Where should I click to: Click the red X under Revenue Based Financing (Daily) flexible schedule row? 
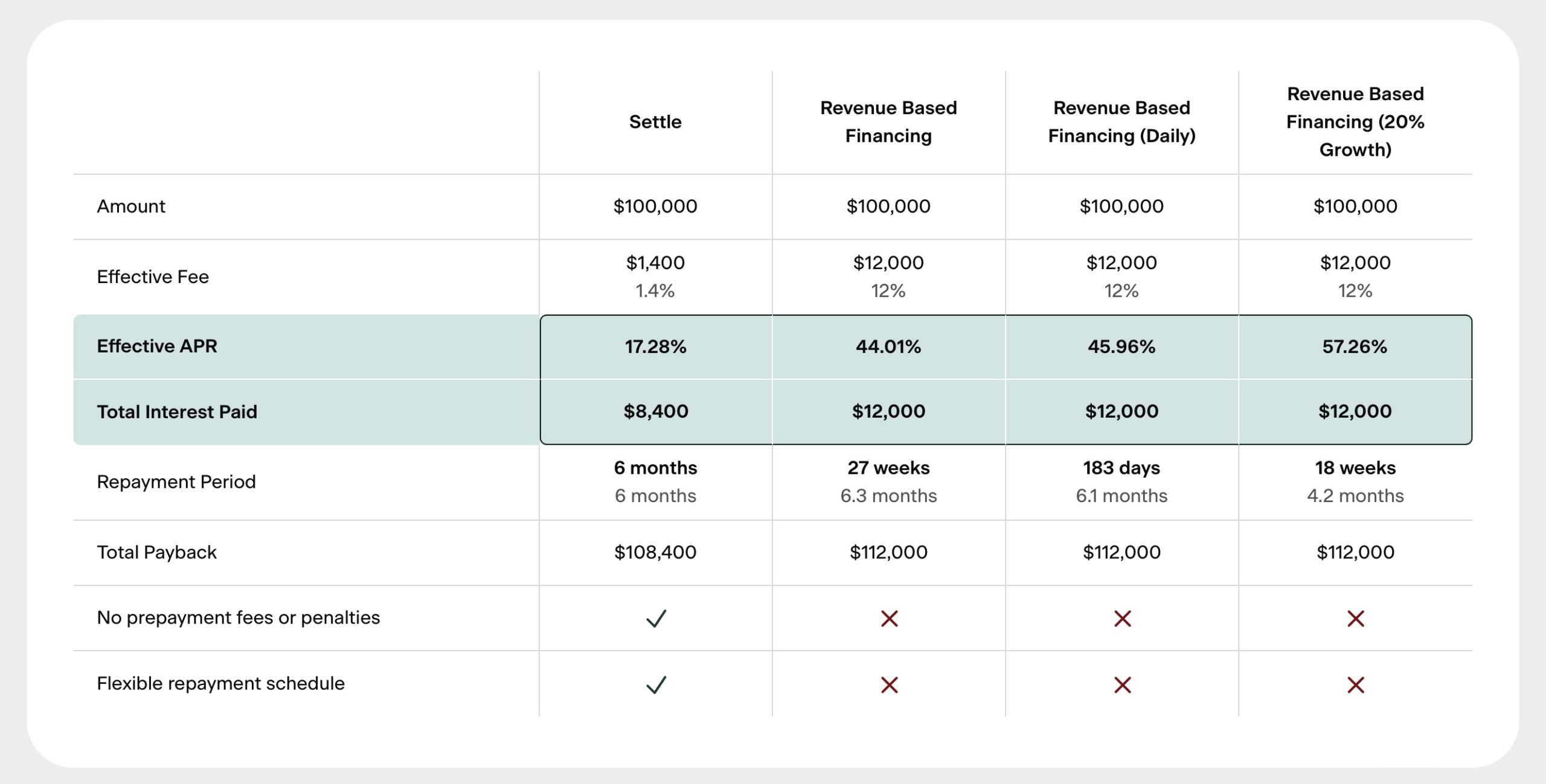tap(1122, 685)
